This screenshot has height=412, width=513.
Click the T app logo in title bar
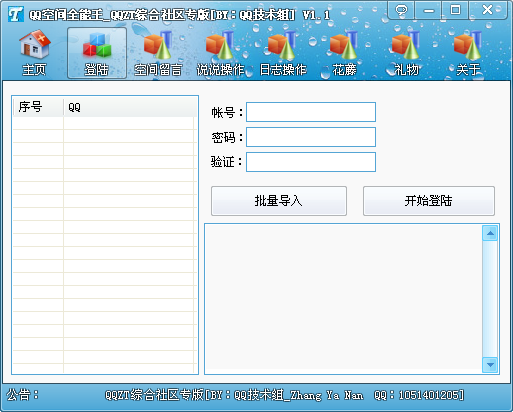click(16, 14)
